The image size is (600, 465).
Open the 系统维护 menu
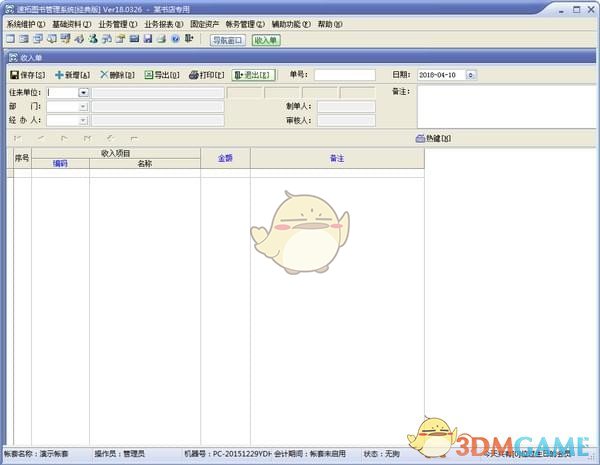(x=26, y=24)
